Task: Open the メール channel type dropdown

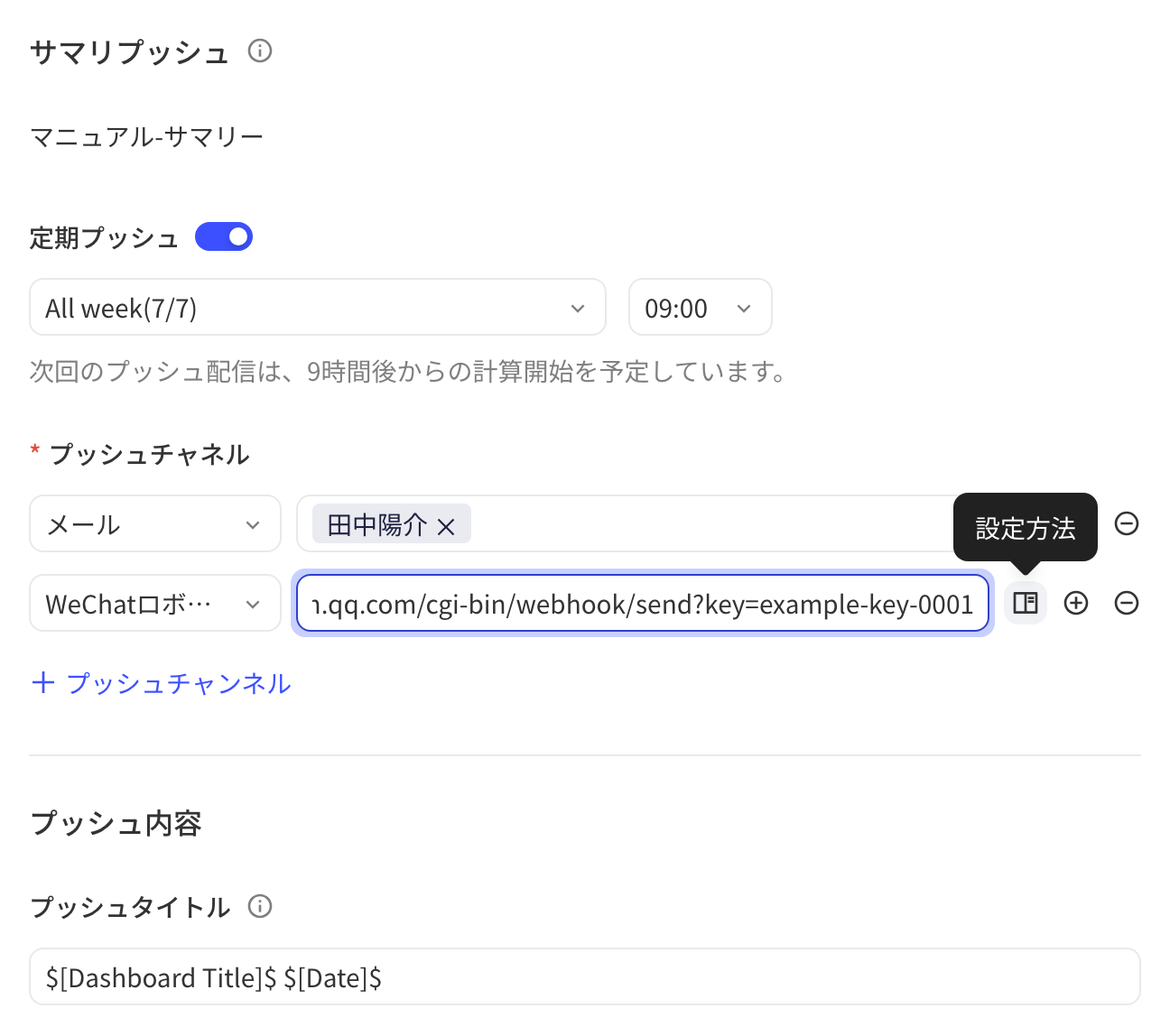Action: tap(155, 523)
